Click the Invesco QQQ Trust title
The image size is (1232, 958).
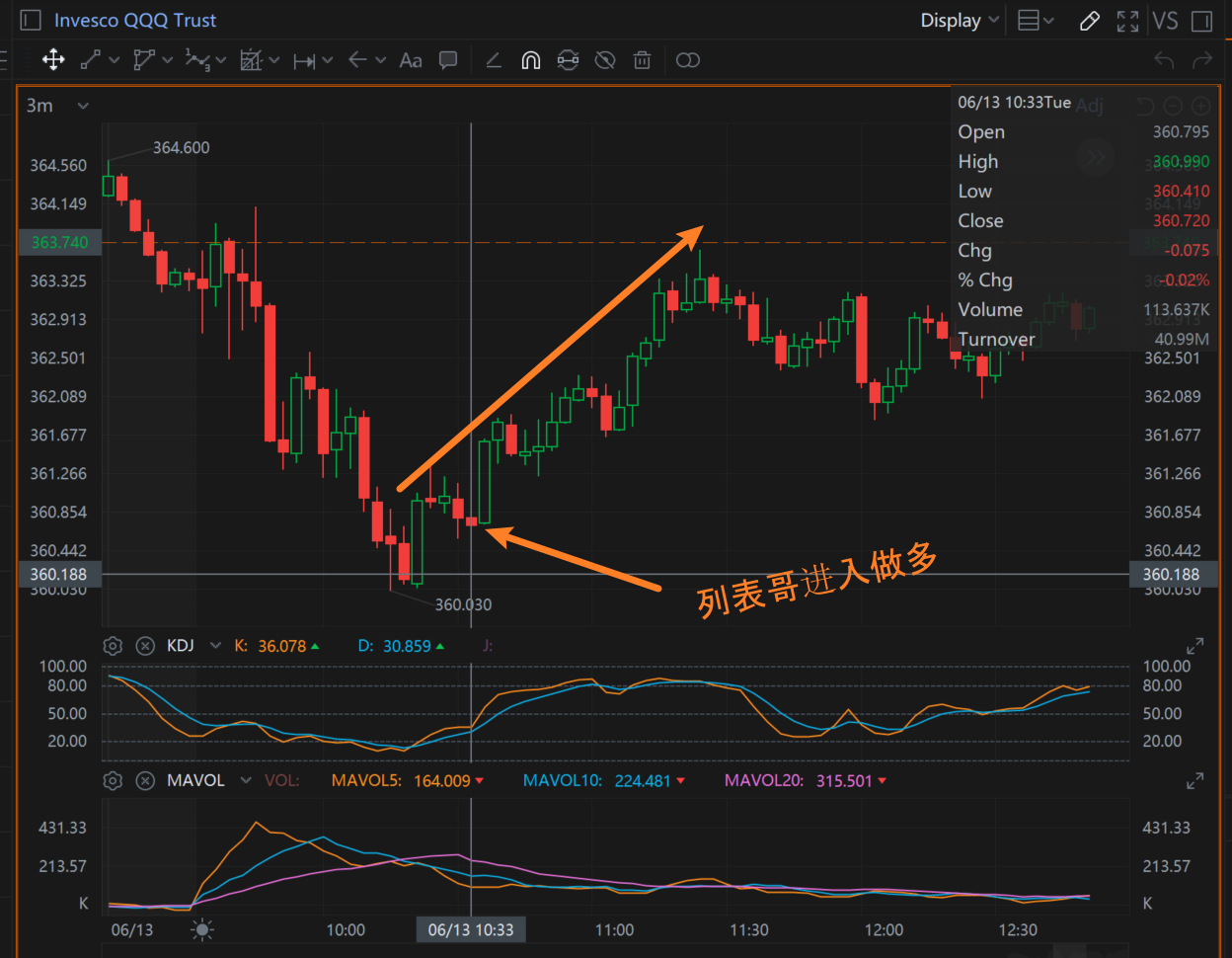pos(135,21)
